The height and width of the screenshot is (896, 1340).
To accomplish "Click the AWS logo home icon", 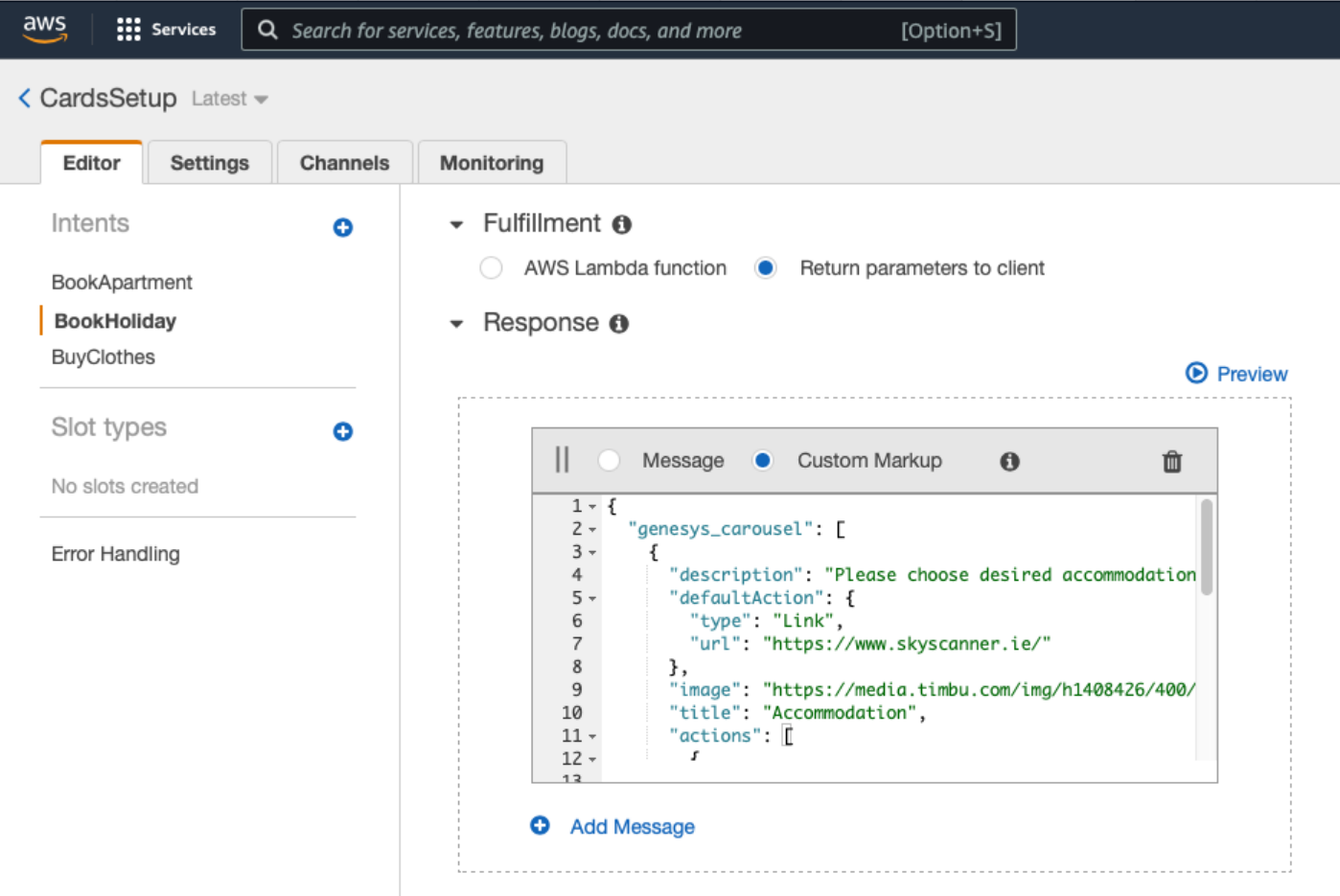I will pyautogui.click(x=45, y=29).
